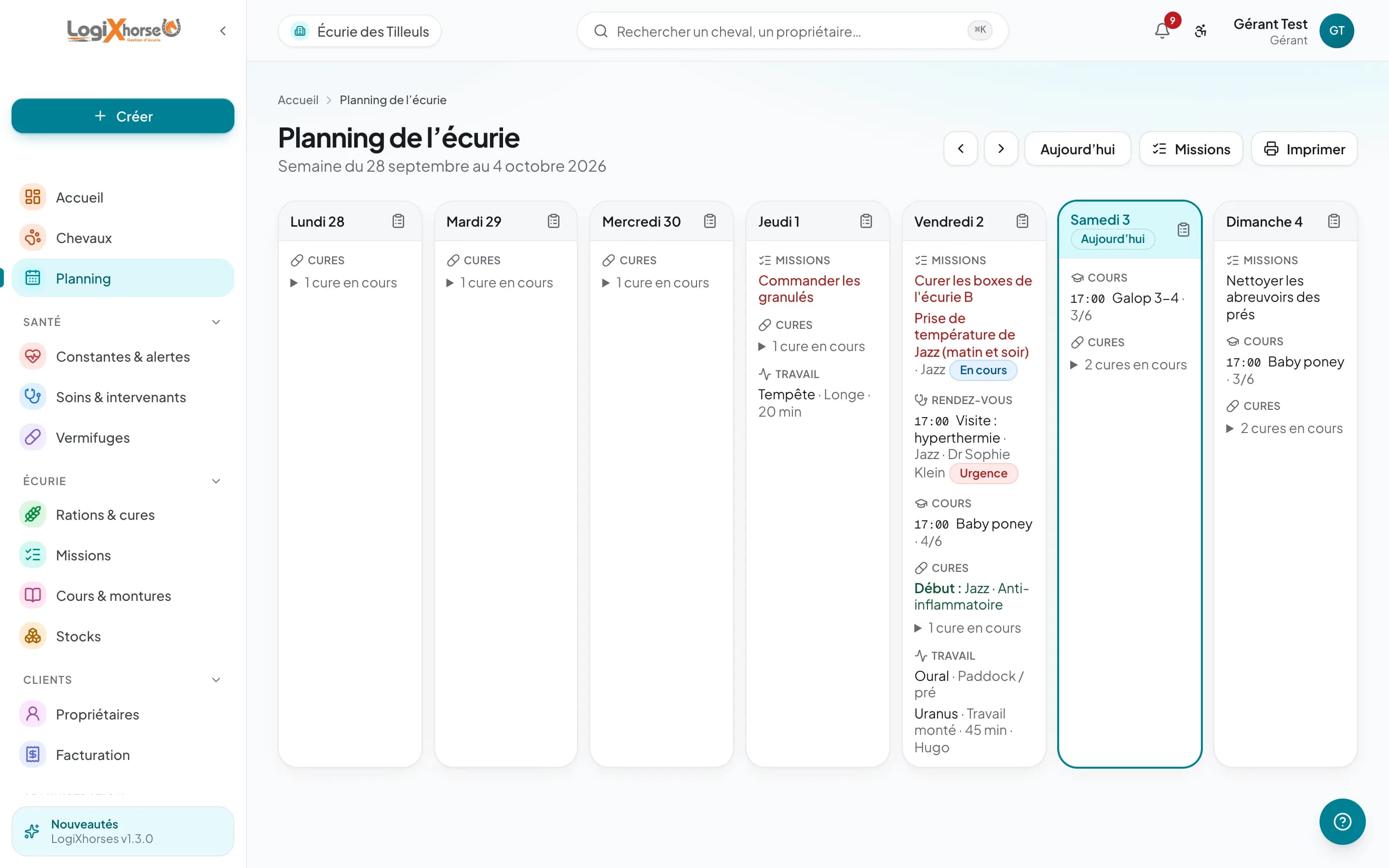Click the LogiXhorse logo
The image size is (1389, 868).
pyautogui.click(x=124, y=30)
